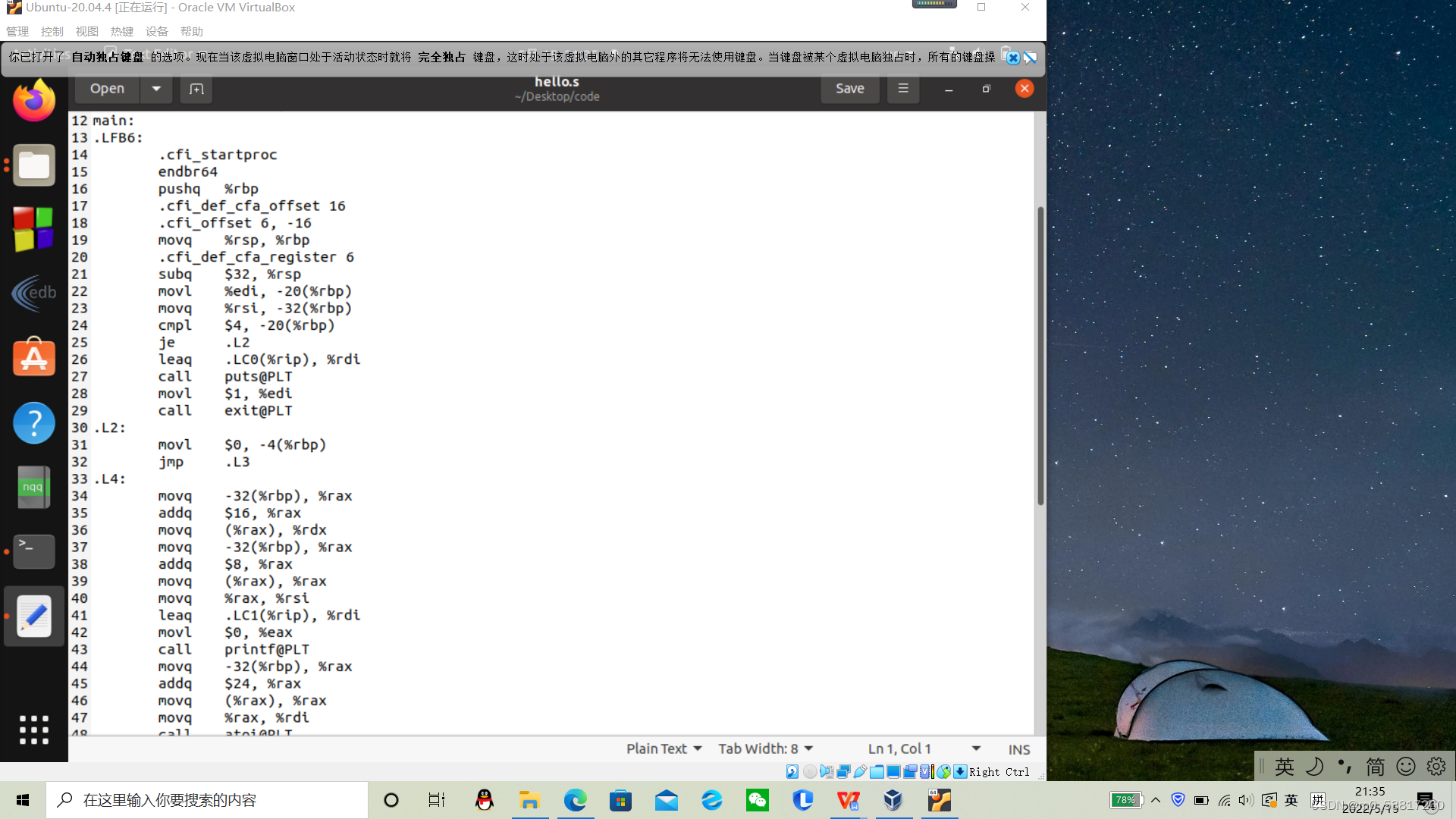Open the VirtualBox 视图 menu
The width and height of the screenshot is (1456, 819).
coord(87,31)
